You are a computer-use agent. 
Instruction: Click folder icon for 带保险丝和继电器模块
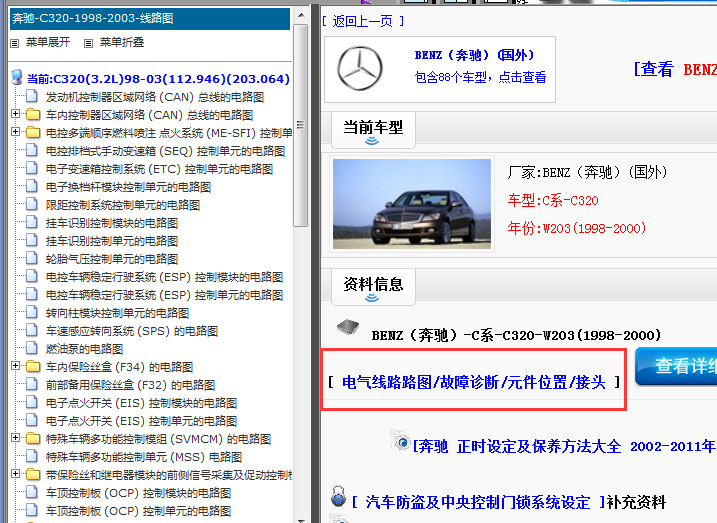pyautogui.click(x=33, y=475)
